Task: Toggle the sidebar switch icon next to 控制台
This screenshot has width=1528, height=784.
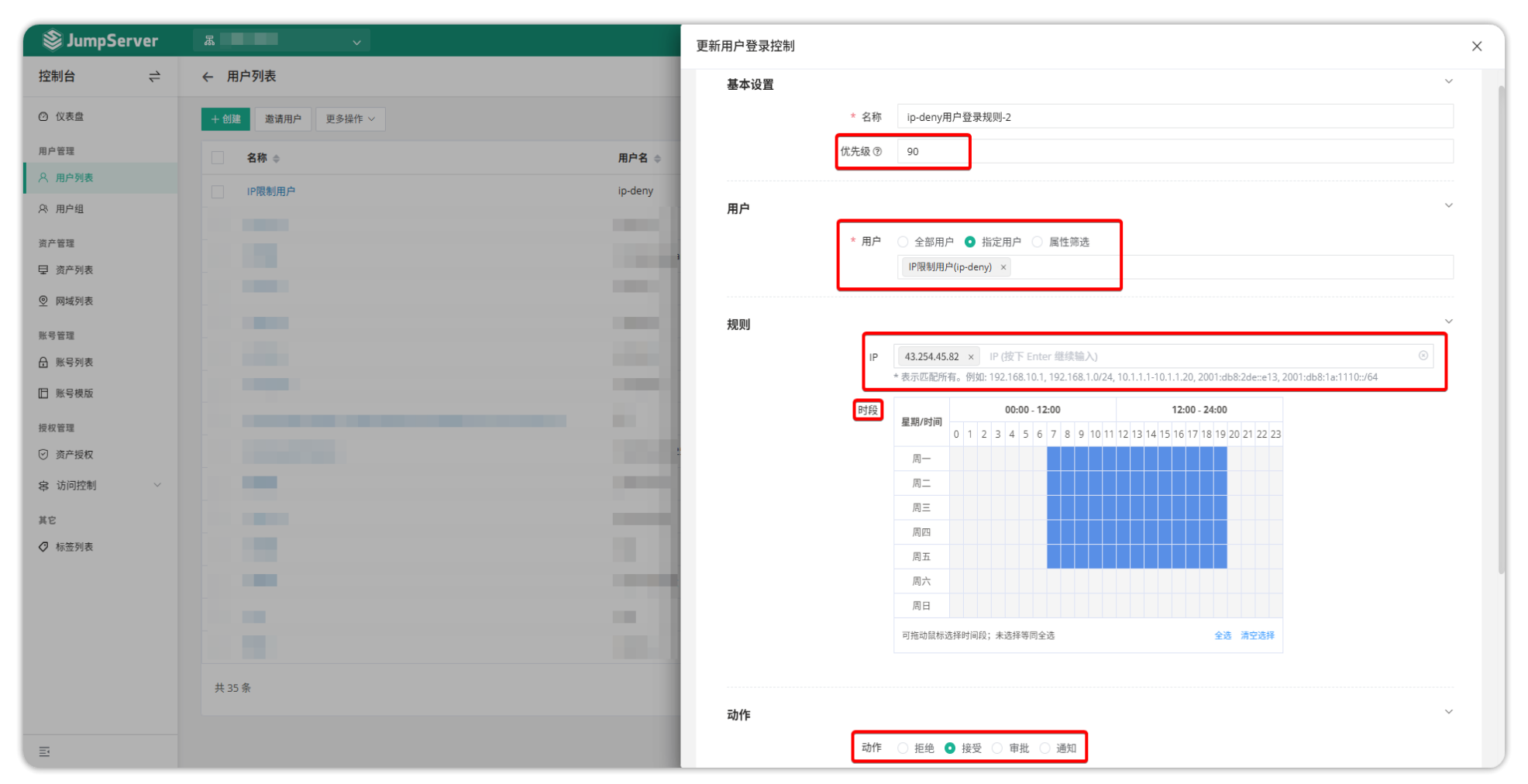Action: pyautogui.click(x=154, y=77)
